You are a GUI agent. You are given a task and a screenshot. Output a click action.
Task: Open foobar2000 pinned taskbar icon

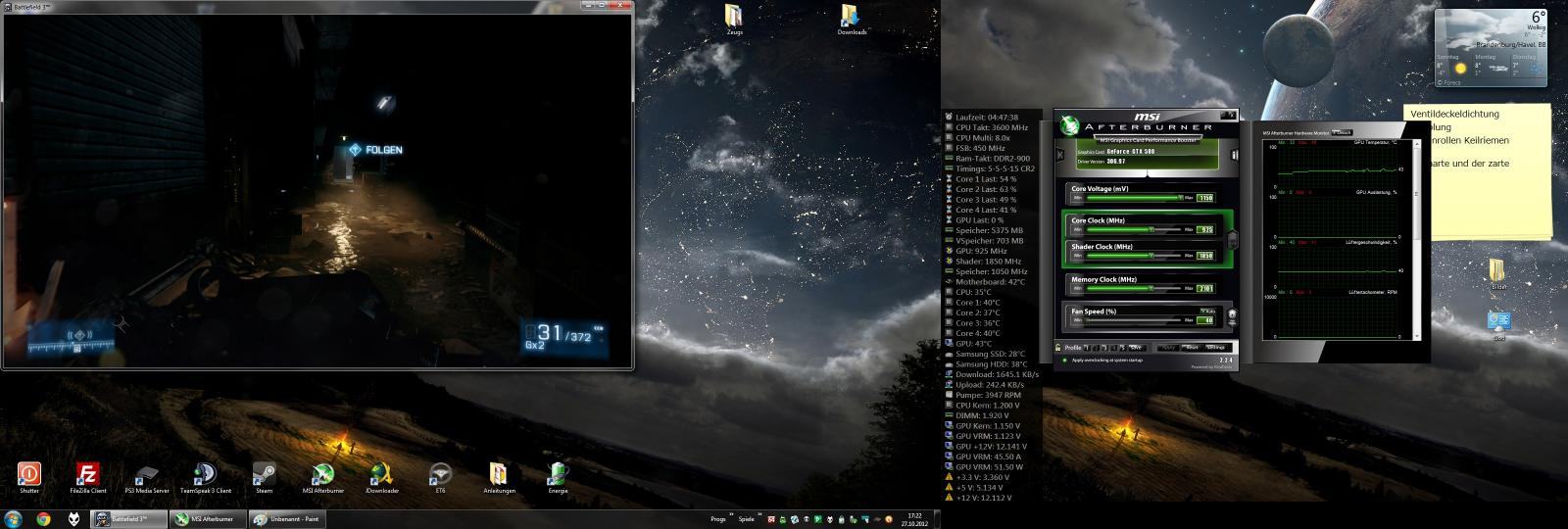(74, 518)
